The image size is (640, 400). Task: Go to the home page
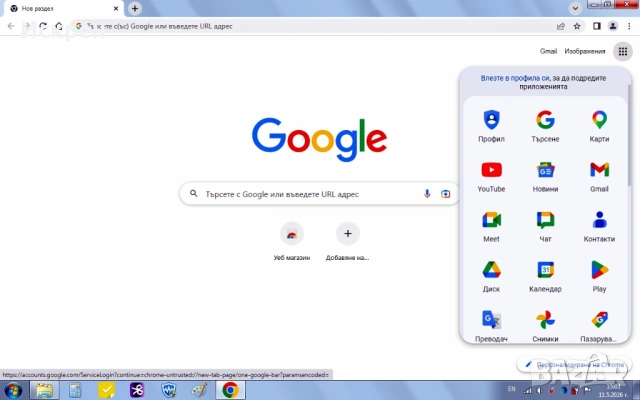[x=59, y=26]
